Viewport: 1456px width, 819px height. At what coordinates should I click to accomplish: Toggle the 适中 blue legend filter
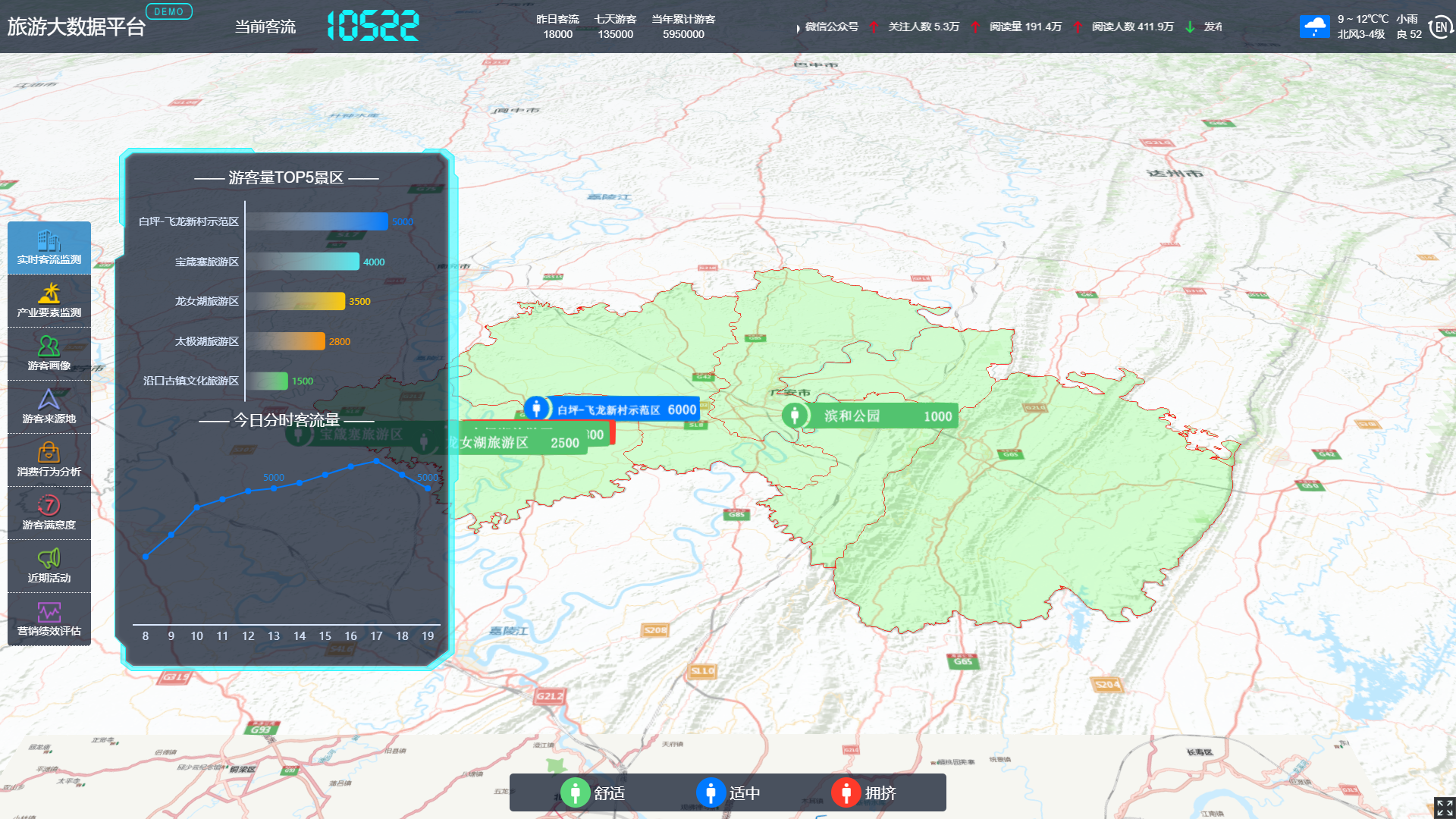[x=711, y=793]
